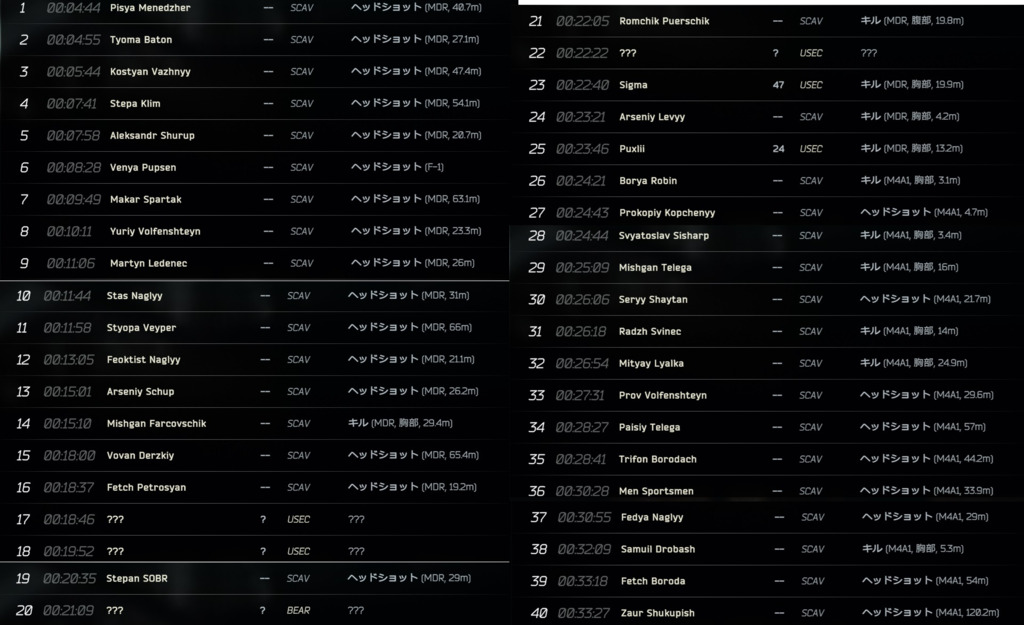Viewport: 1024px width, 625px height.
Task: Click player name Tyoma Baton
Action: (x=141, y=40)
